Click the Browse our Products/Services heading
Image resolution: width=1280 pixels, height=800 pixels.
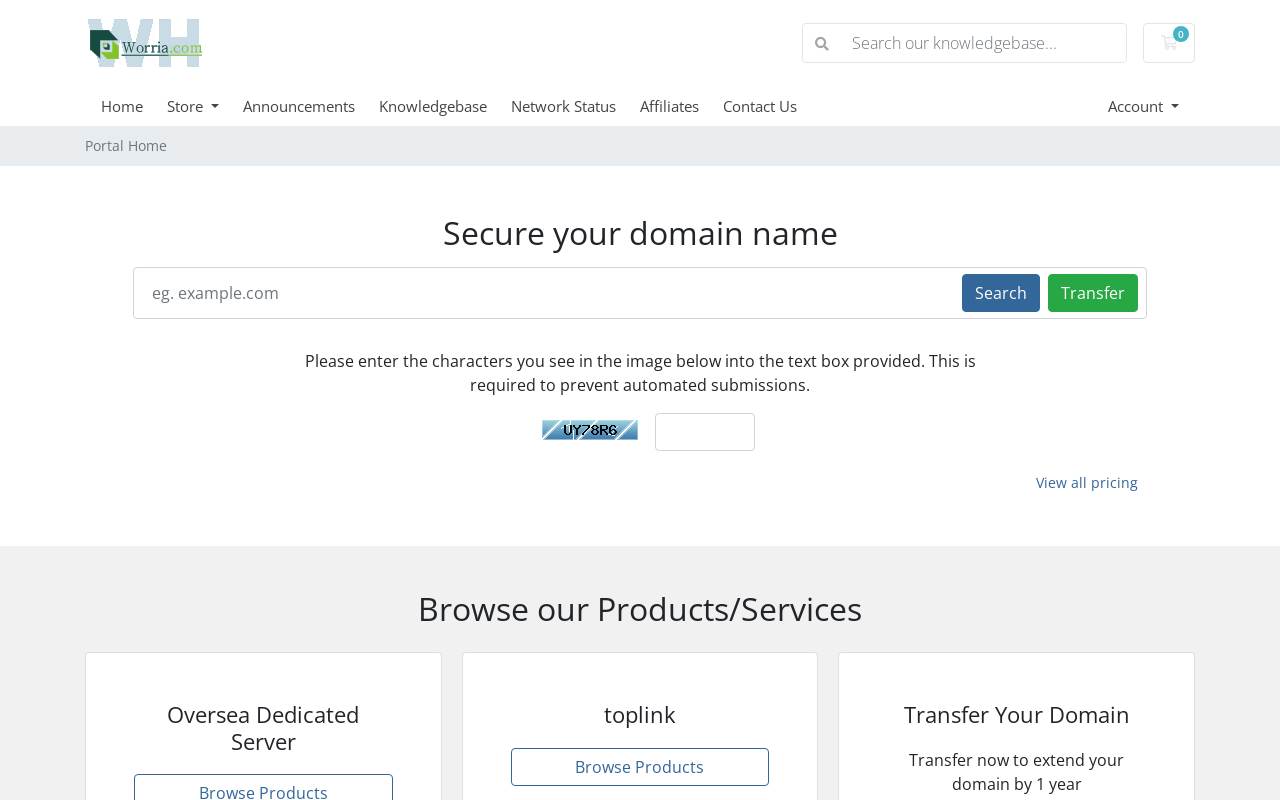click(x=640, y=610)
